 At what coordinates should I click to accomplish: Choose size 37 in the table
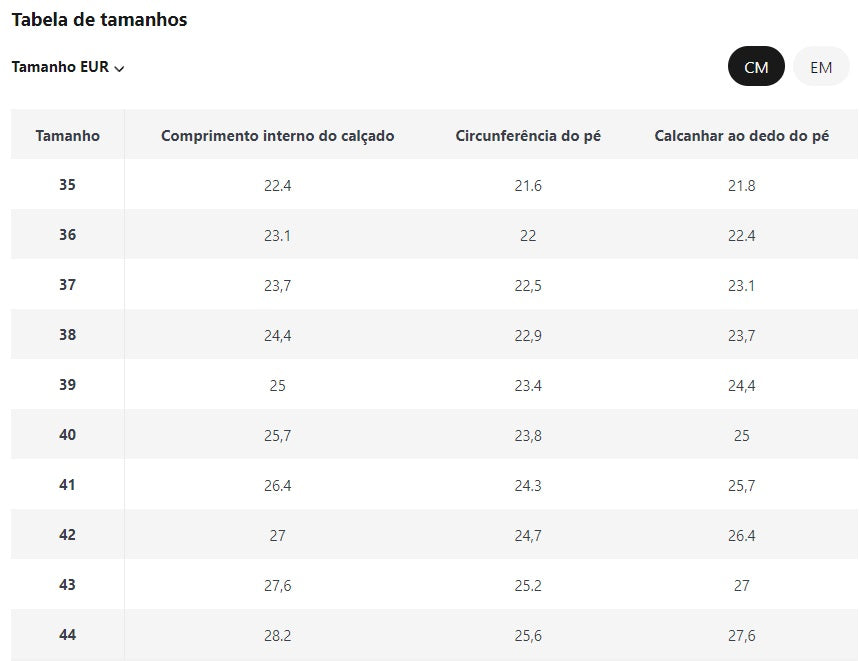(x=67, y=285)
